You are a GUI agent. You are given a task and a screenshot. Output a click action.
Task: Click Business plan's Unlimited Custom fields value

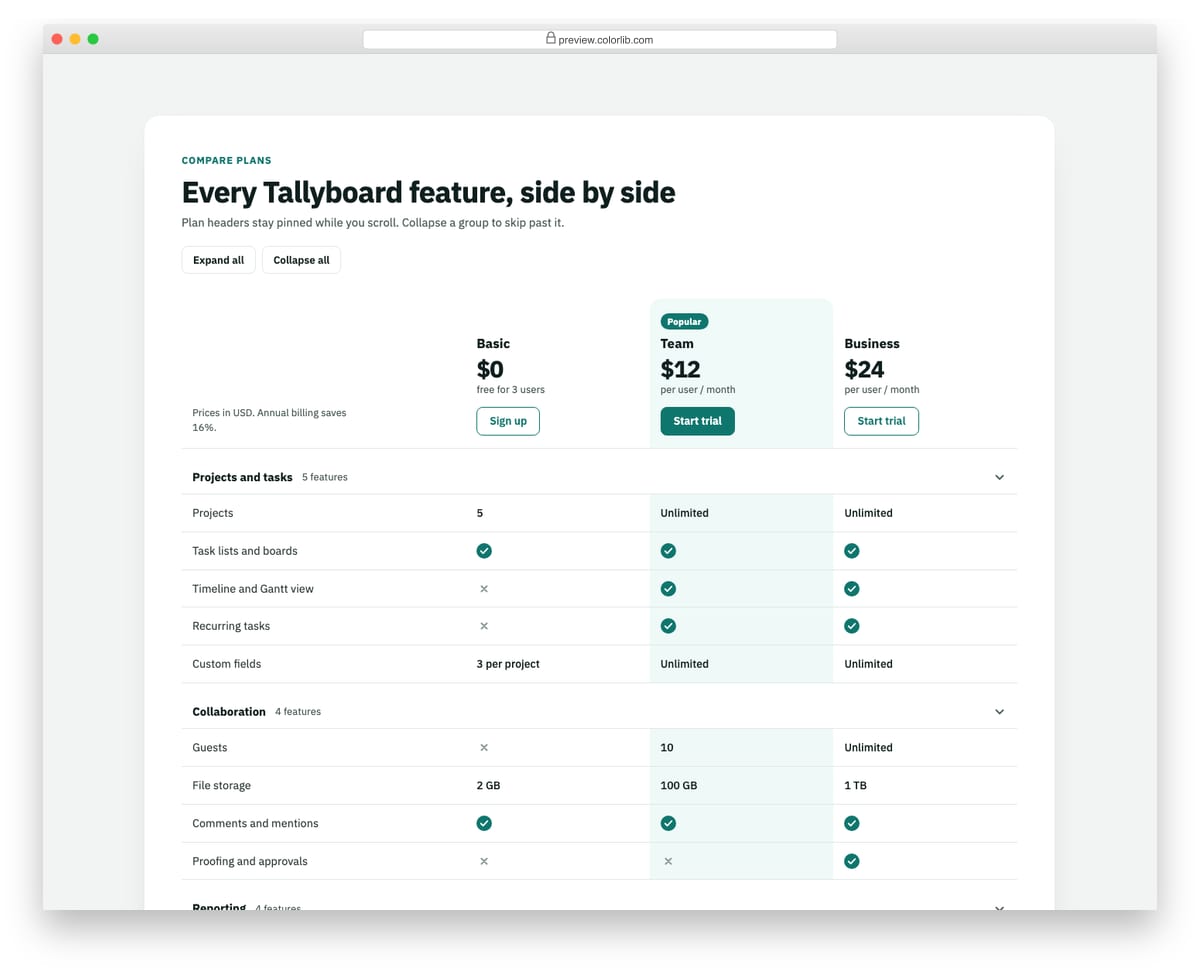point(869,664)
